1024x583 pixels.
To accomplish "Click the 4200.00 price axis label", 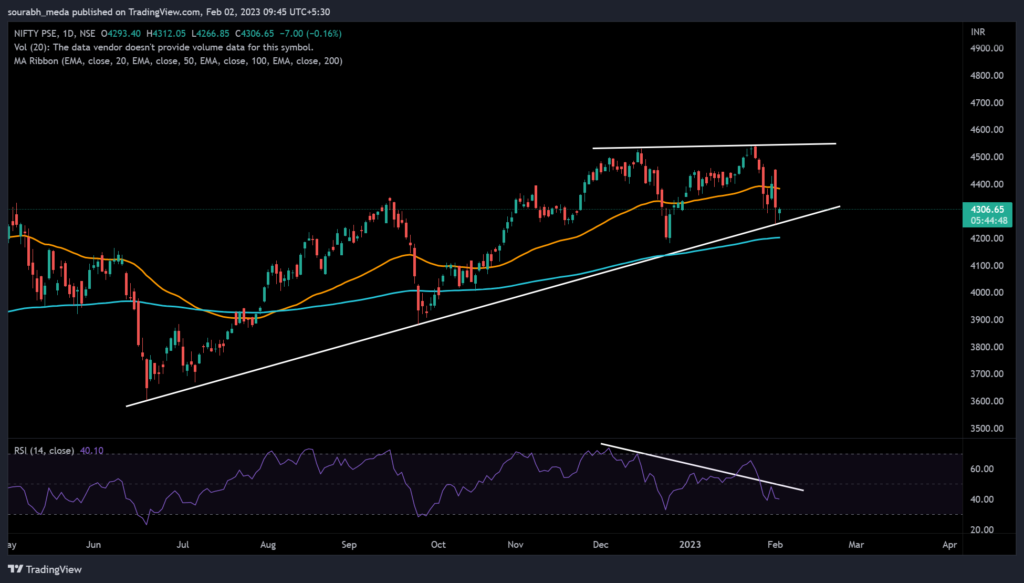I will pos(987,238).
